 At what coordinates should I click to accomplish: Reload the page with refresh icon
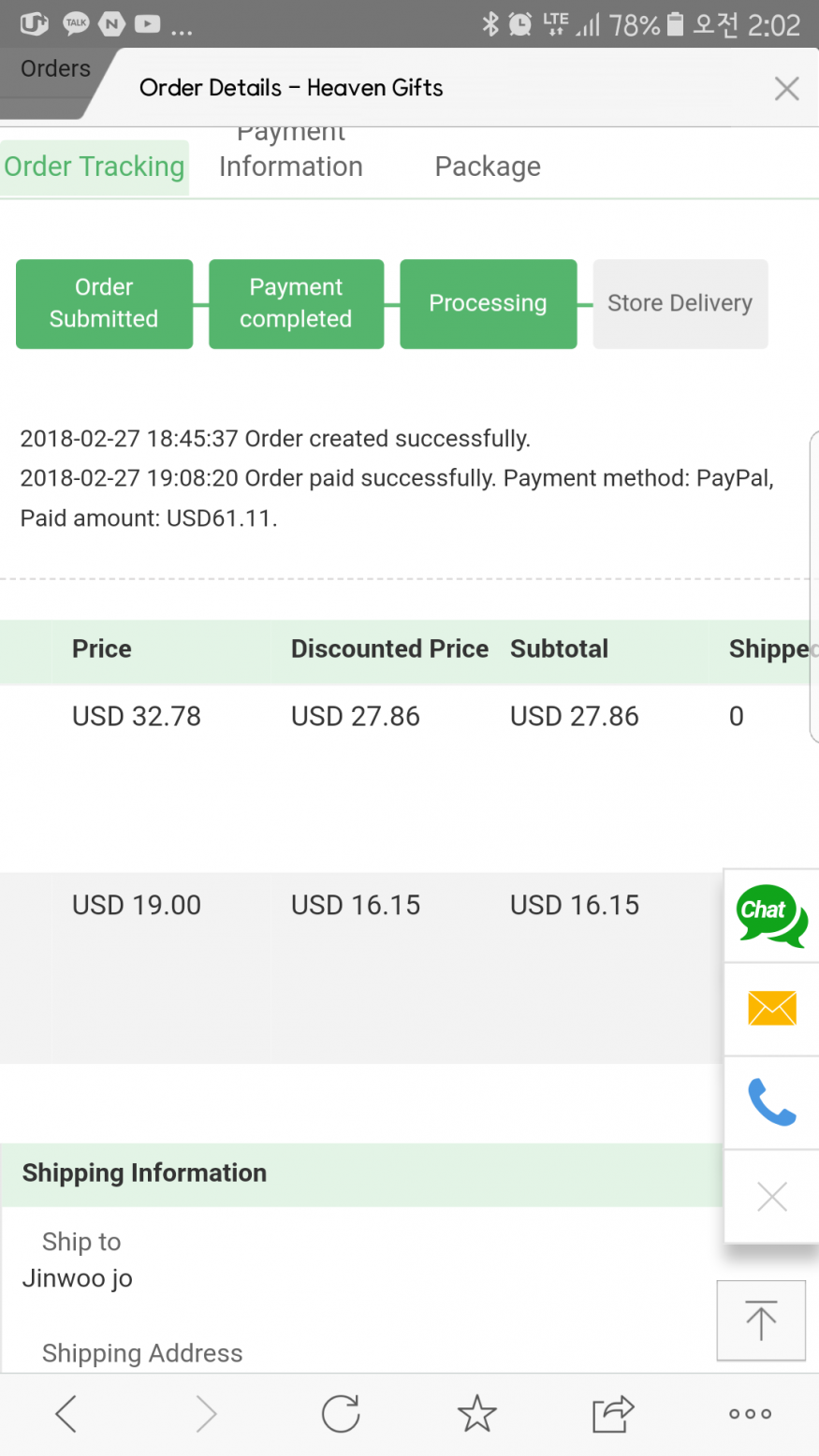pyautogui.click(x=341, y=1414)
